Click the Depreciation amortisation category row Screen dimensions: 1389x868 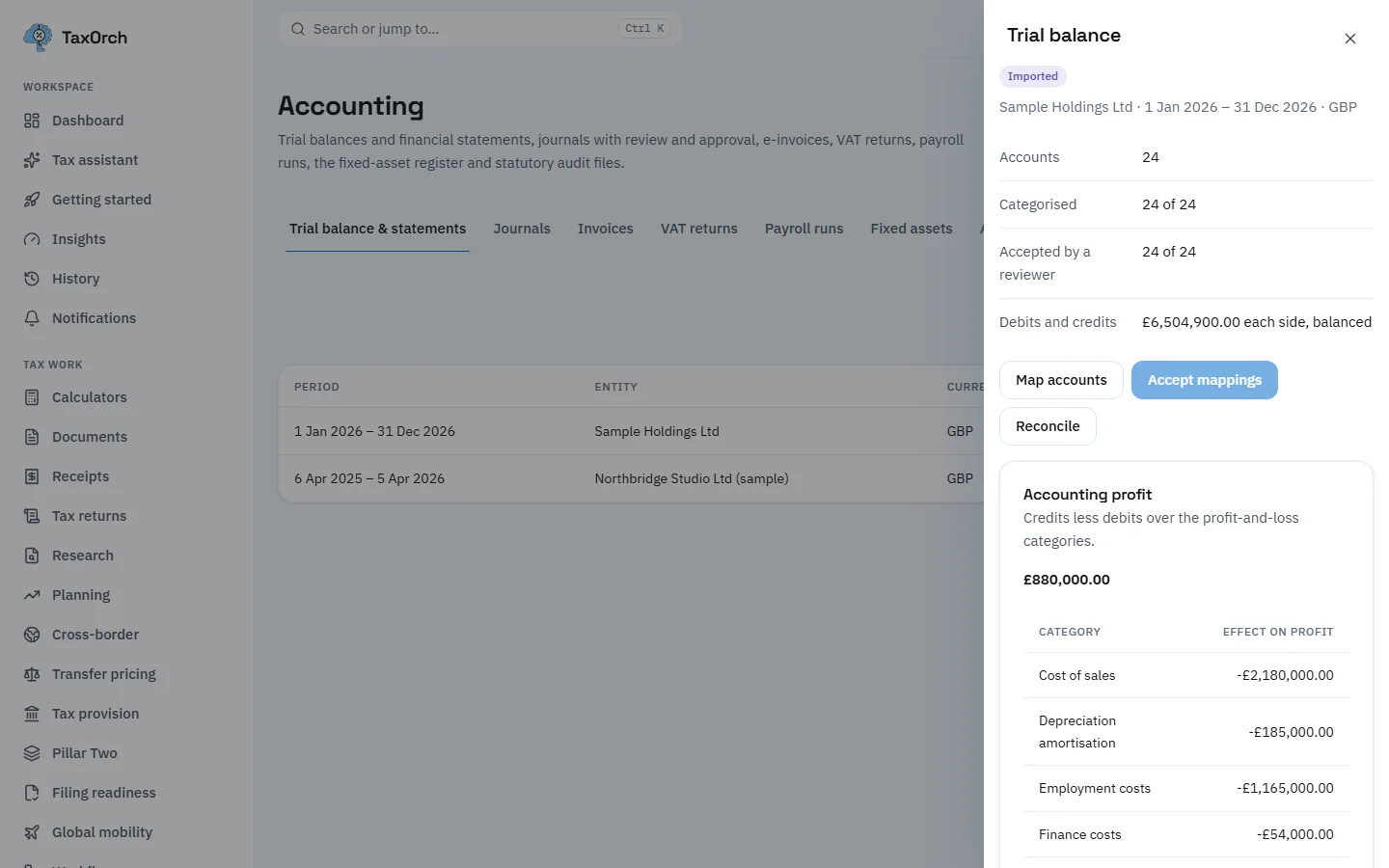click(1186, 732)
